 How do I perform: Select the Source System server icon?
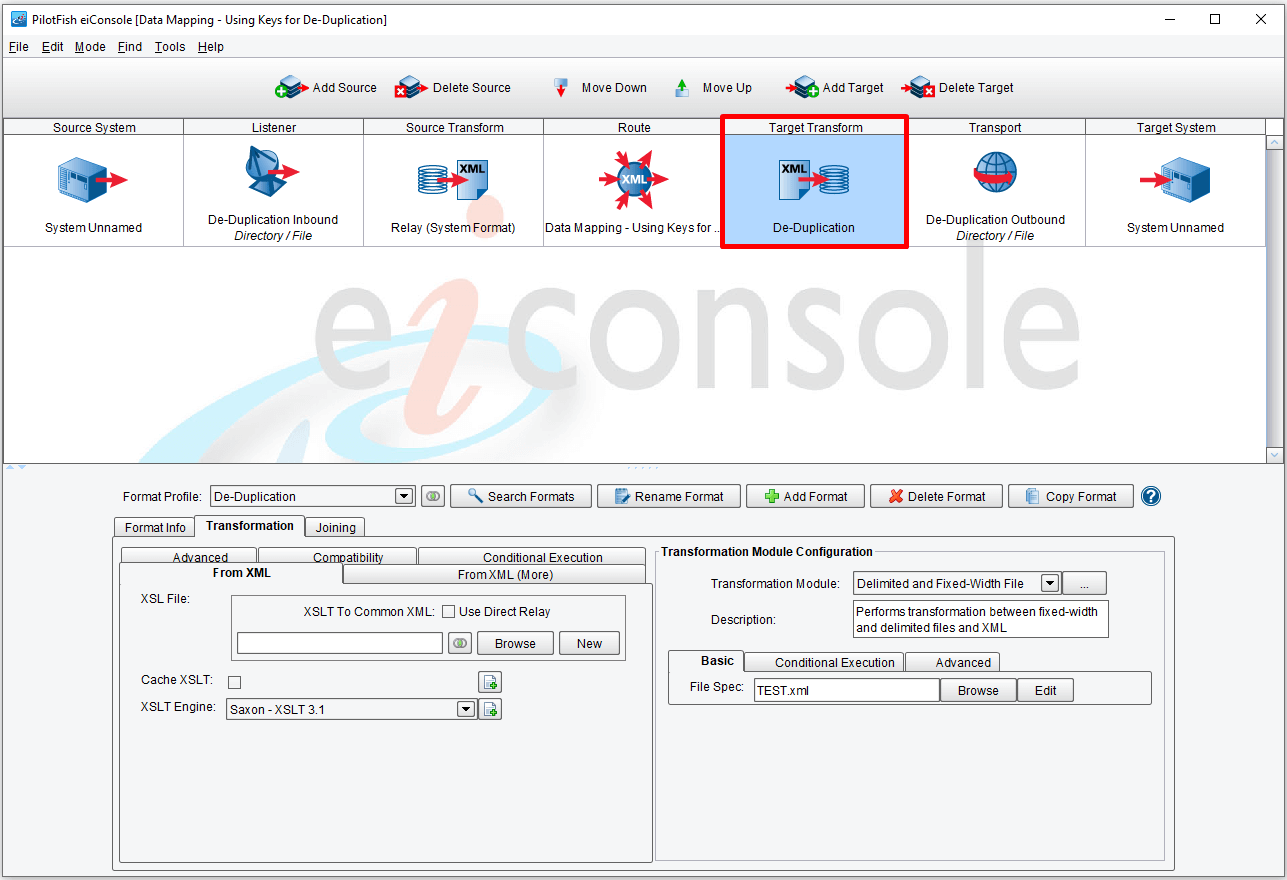pyautogui.click(x=92, y=180)
